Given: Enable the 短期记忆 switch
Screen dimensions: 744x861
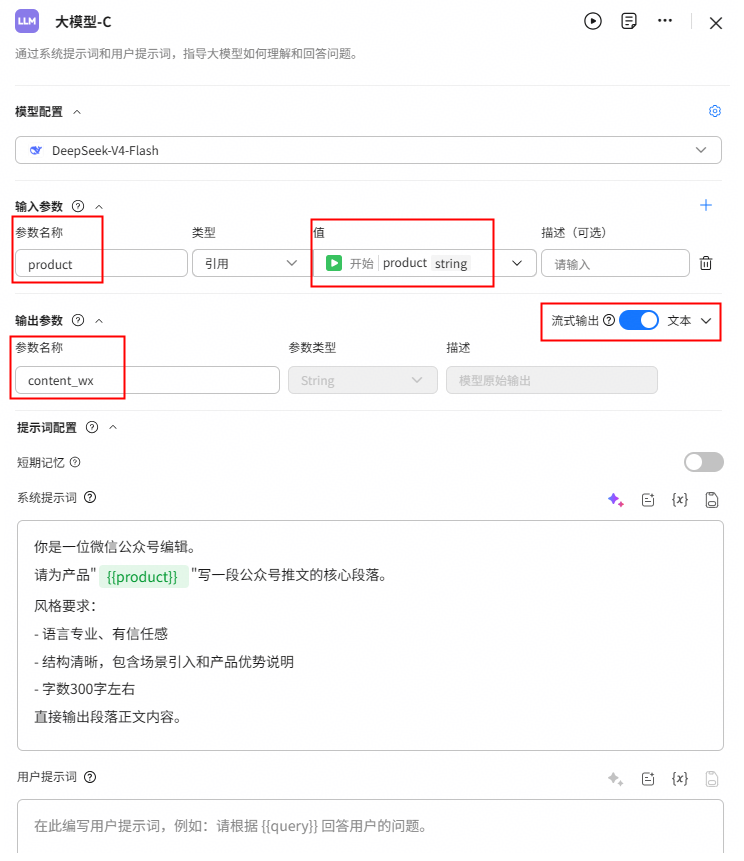Looking at the screenshot, I should pyautogui.click(x=703, y=462).
